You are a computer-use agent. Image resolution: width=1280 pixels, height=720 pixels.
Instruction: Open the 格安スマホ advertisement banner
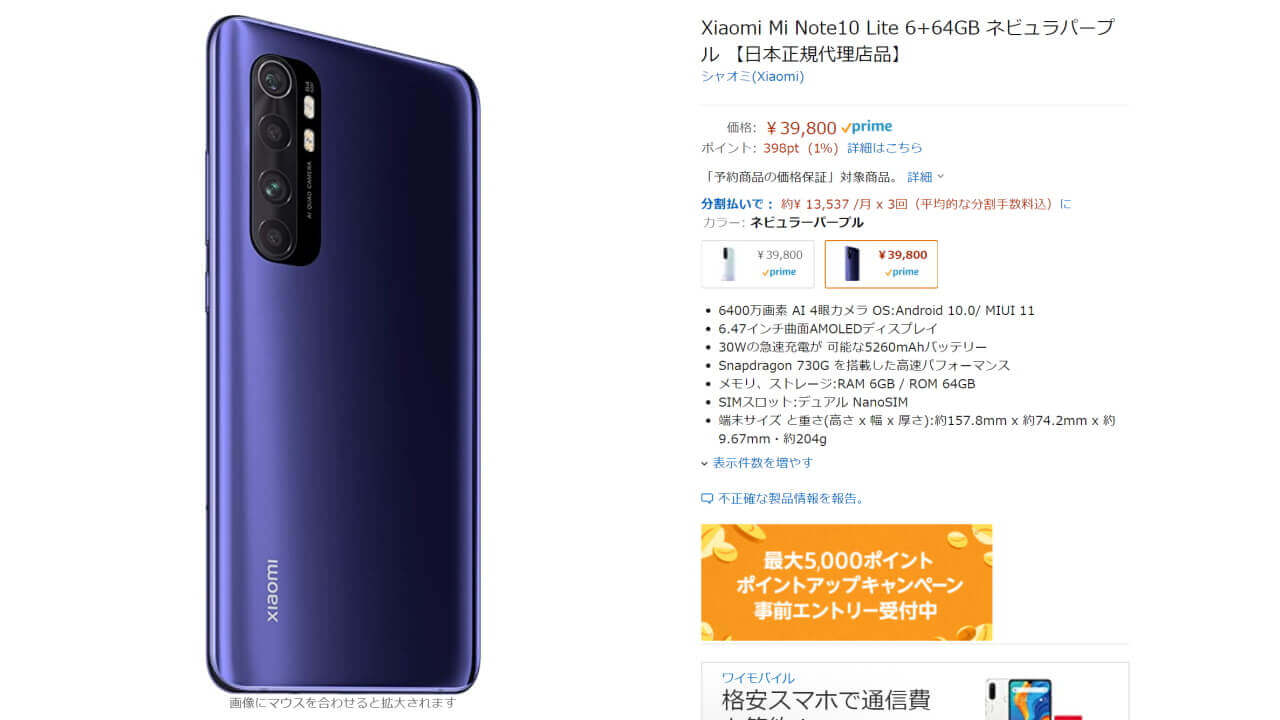[x=915, y=691]
